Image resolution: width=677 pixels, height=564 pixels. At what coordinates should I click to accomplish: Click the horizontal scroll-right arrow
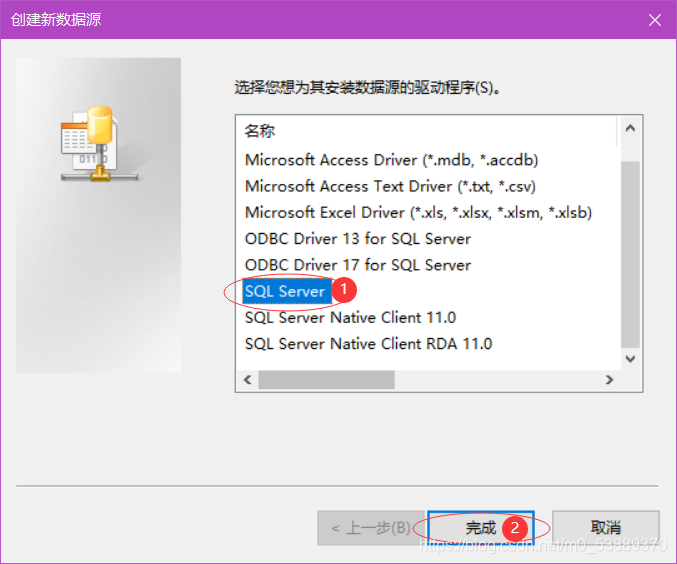point(609,380)
